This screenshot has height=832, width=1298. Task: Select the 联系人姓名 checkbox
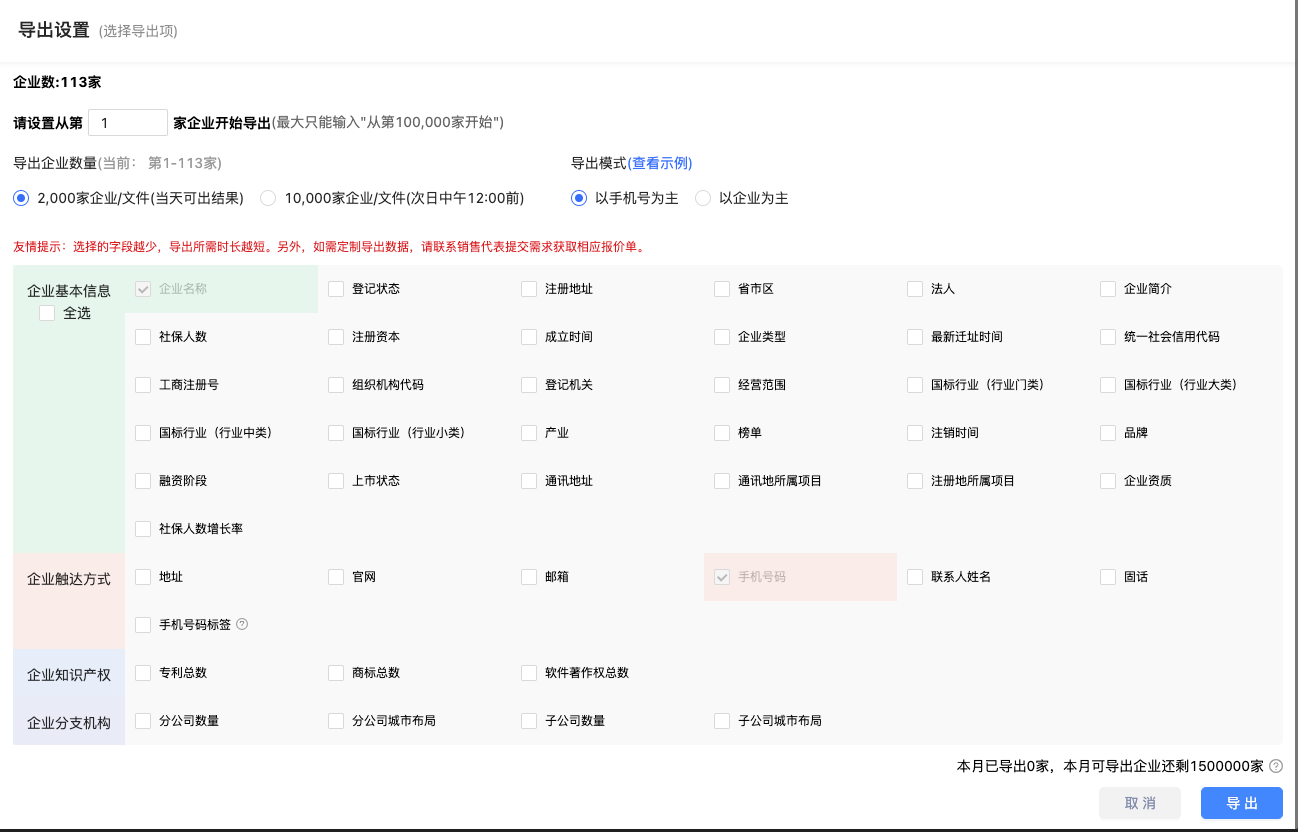(915, 577)
